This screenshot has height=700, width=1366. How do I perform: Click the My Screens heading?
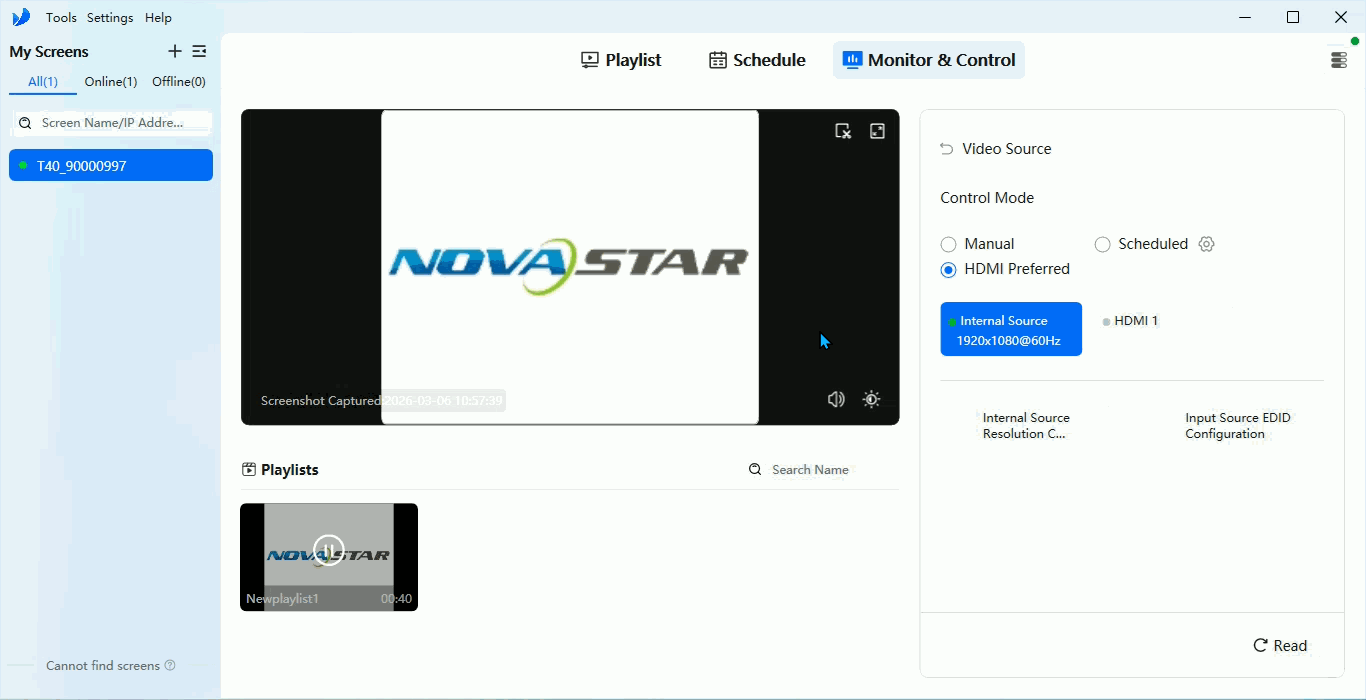tap(49, 52)
